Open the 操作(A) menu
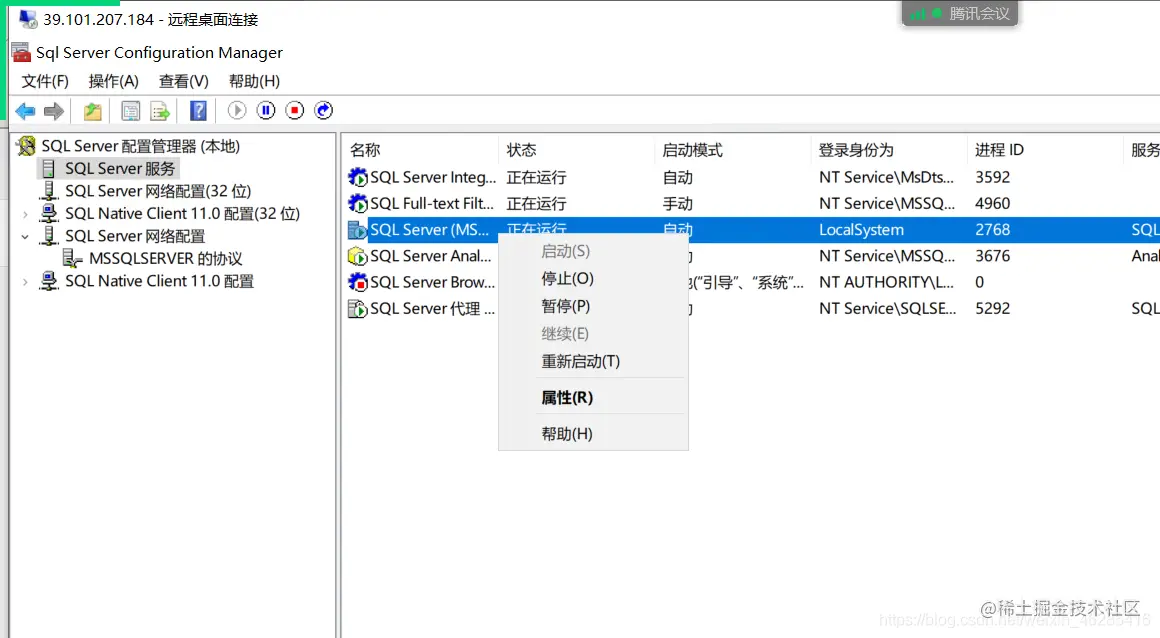Screen dimensions: 1160x638 [x=113, y=81]
